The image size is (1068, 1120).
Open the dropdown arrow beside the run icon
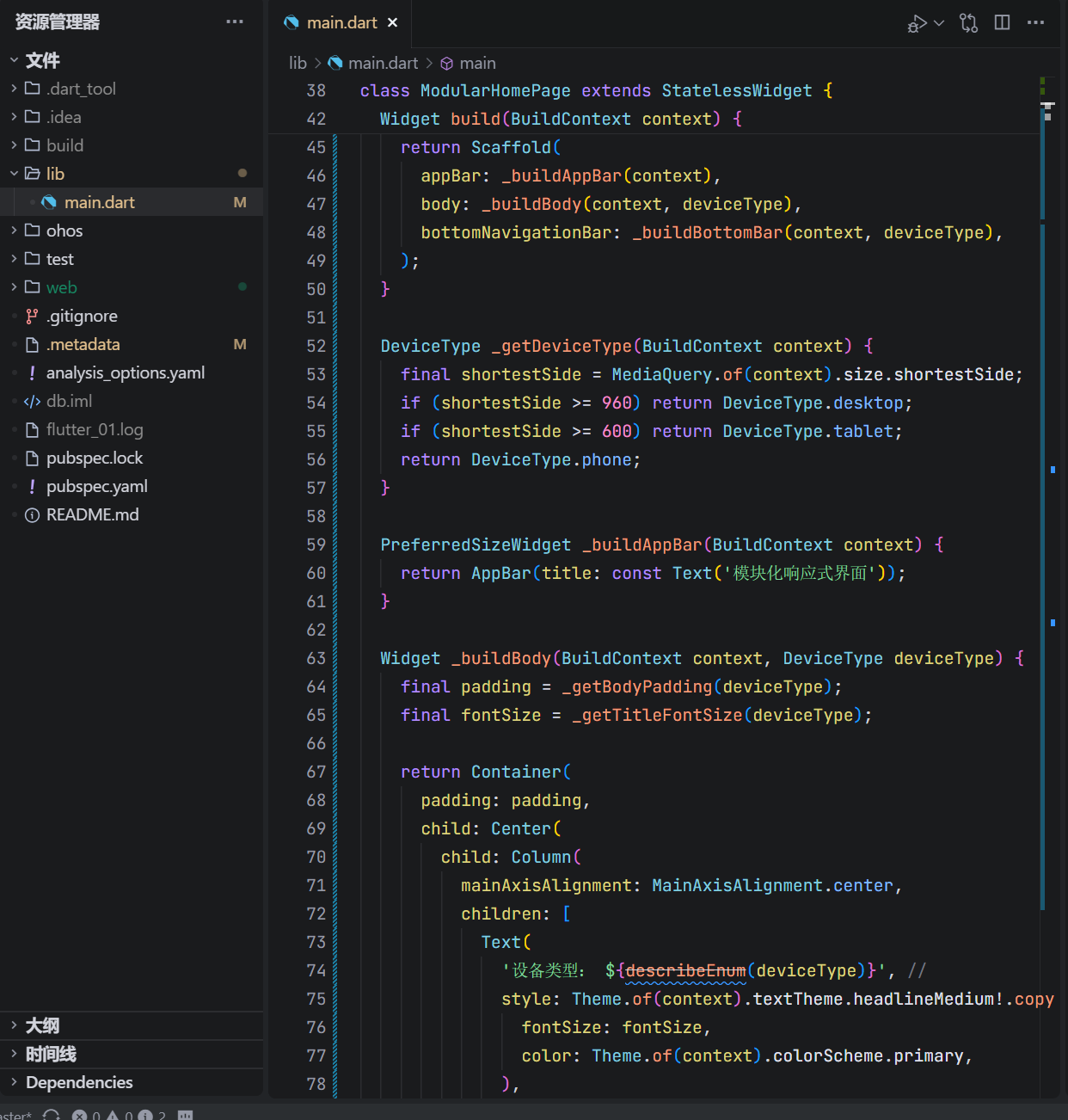pos(939,23)
